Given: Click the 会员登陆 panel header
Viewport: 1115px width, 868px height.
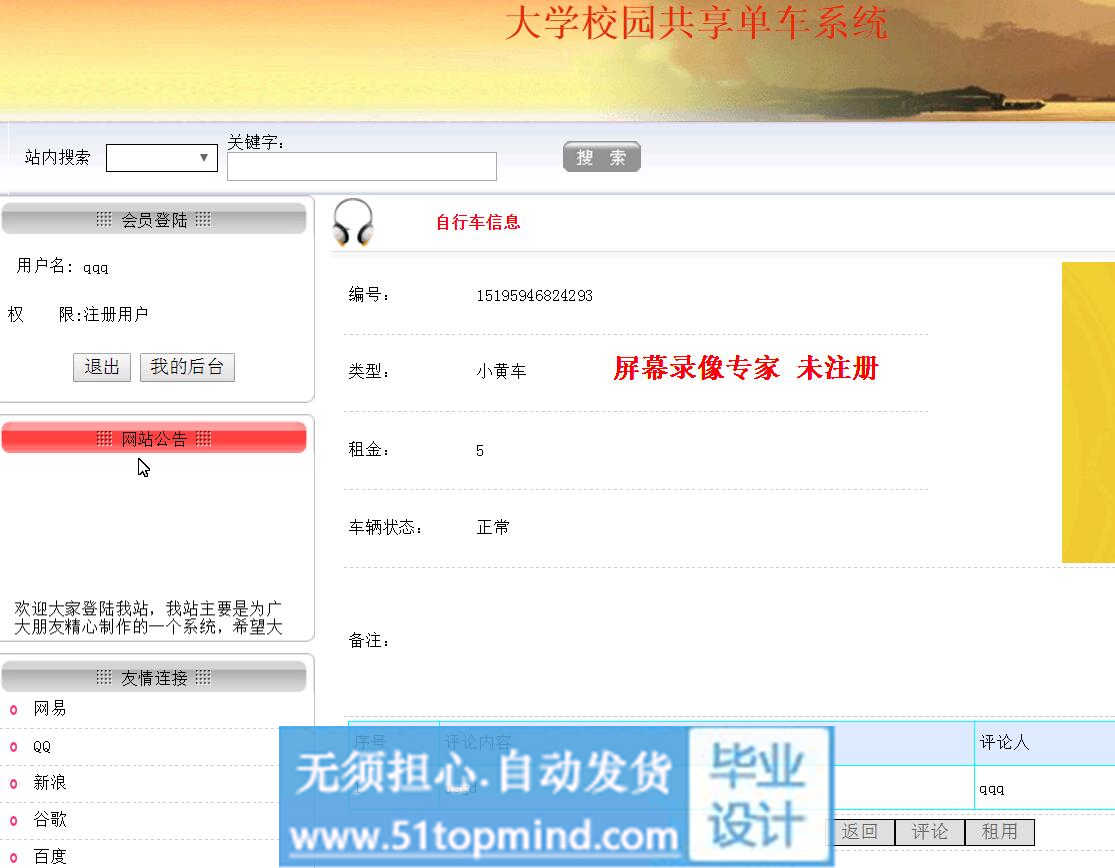Looking at the screenshot, I should pos(154,220).
